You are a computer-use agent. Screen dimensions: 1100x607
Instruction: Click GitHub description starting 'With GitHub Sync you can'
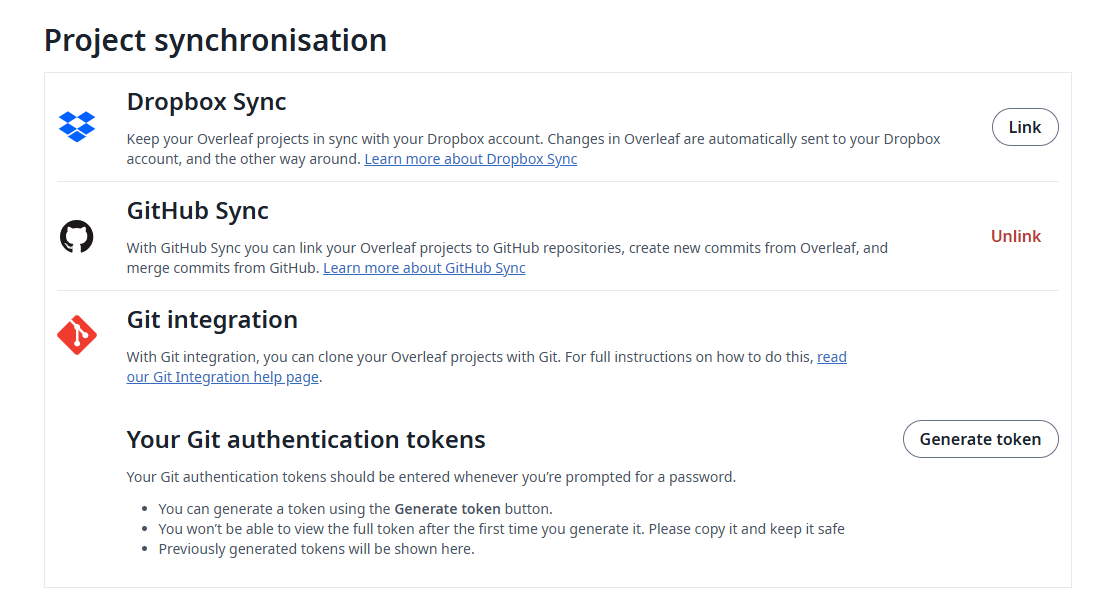coord(507,258)
